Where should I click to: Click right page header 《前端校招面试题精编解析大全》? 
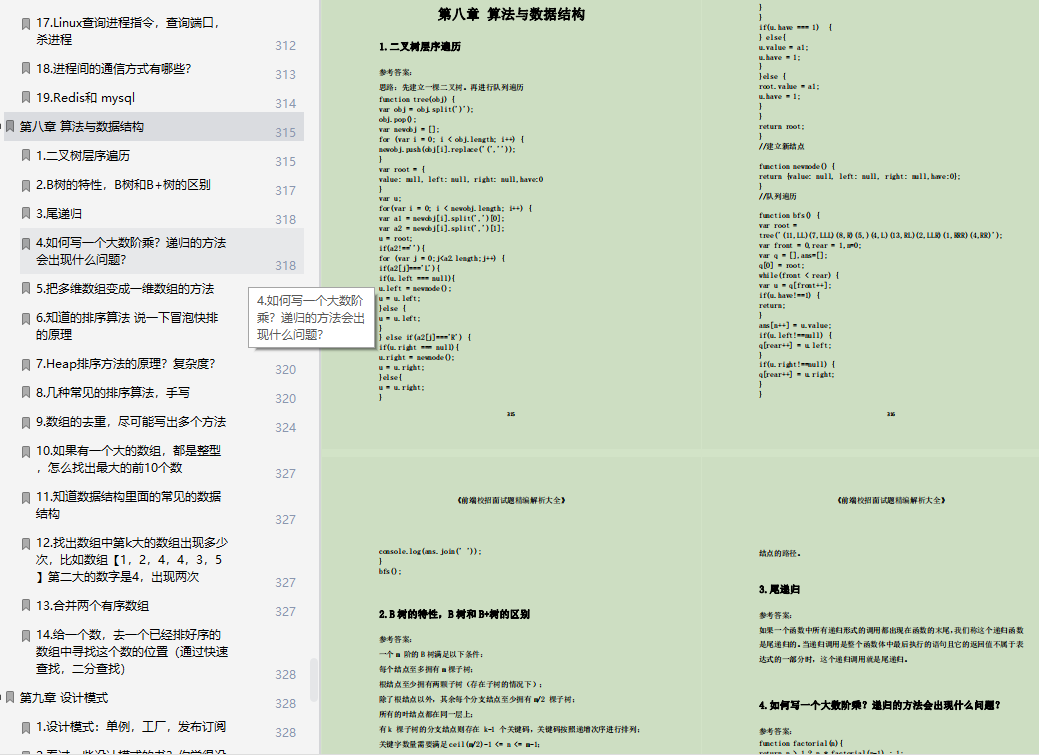[891, 500]
